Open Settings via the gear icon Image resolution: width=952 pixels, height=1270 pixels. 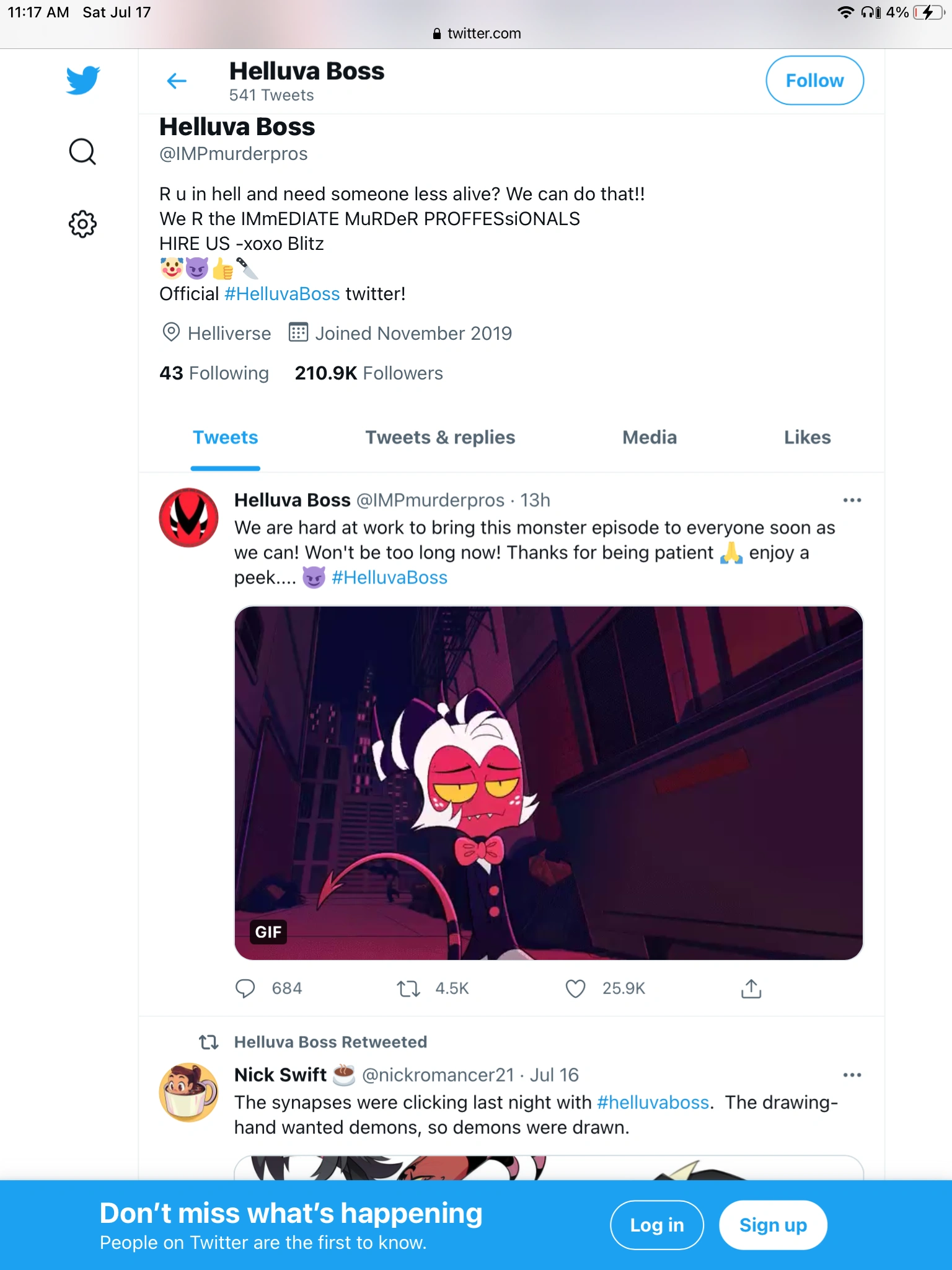[82, 224]
